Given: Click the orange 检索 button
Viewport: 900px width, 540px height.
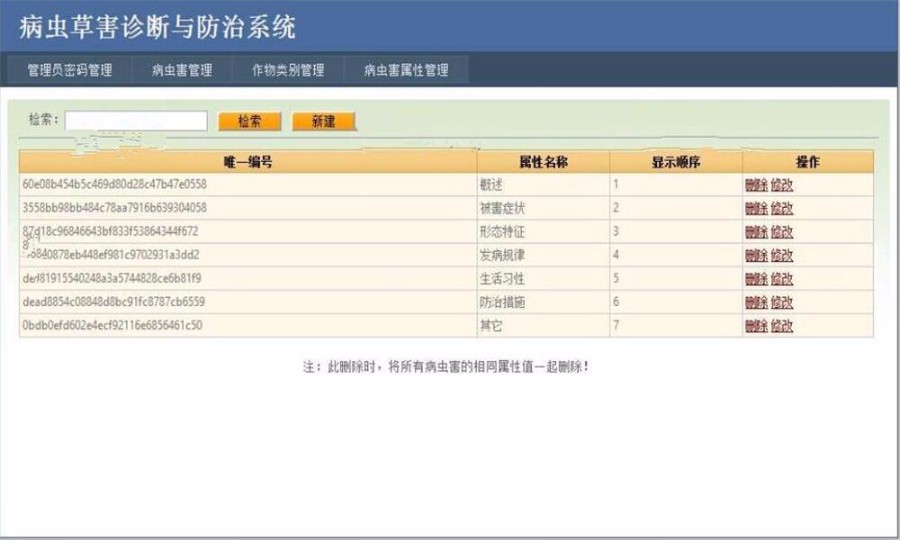Looking at the screenshot, I should click(x=250, y=121).
